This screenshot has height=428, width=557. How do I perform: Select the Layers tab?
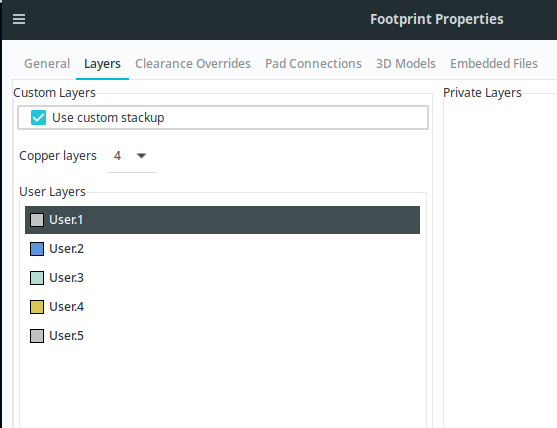coord(102,64)
